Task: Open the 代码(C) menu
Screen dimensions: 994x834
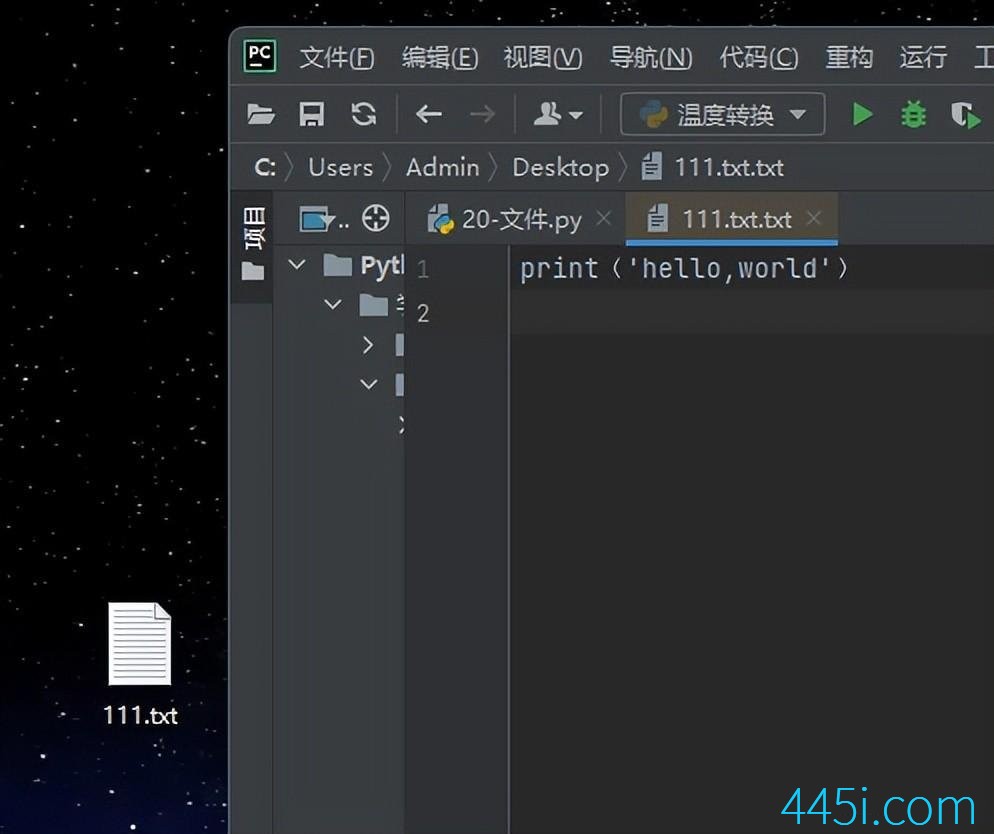Action: 758,58
